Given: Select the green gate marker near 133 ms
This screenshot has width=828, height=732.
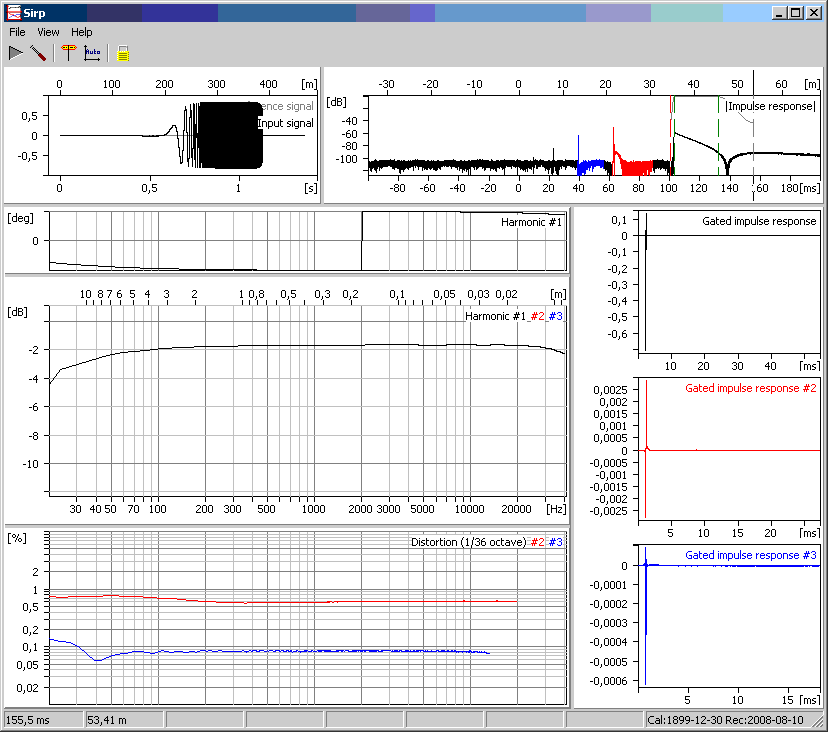Looking at the screenshot, I should tap(718, 135).
